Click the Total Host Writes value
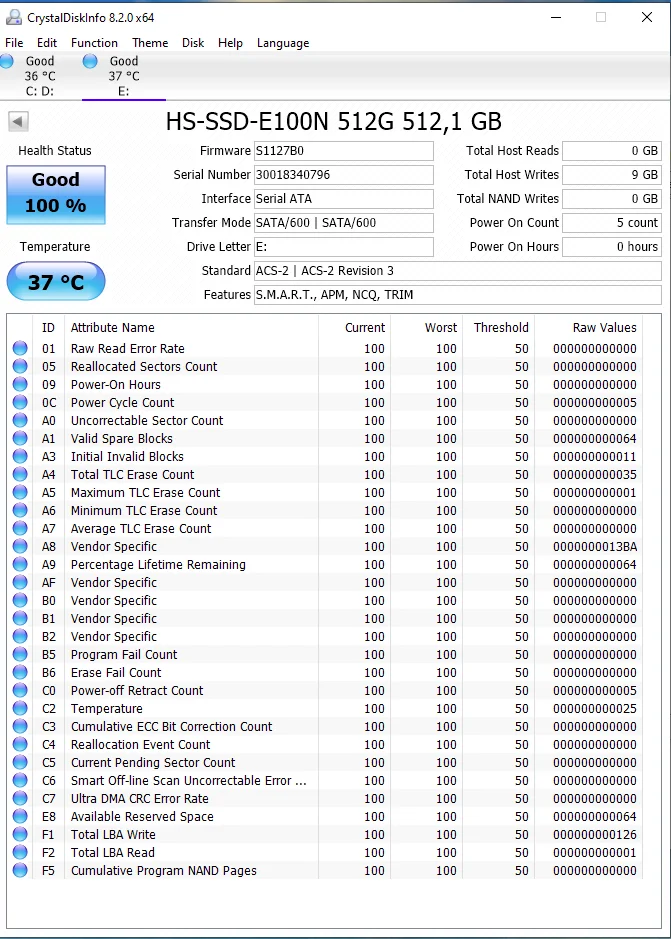This screenshot has height=939, width=671. [x=612, y=175]
